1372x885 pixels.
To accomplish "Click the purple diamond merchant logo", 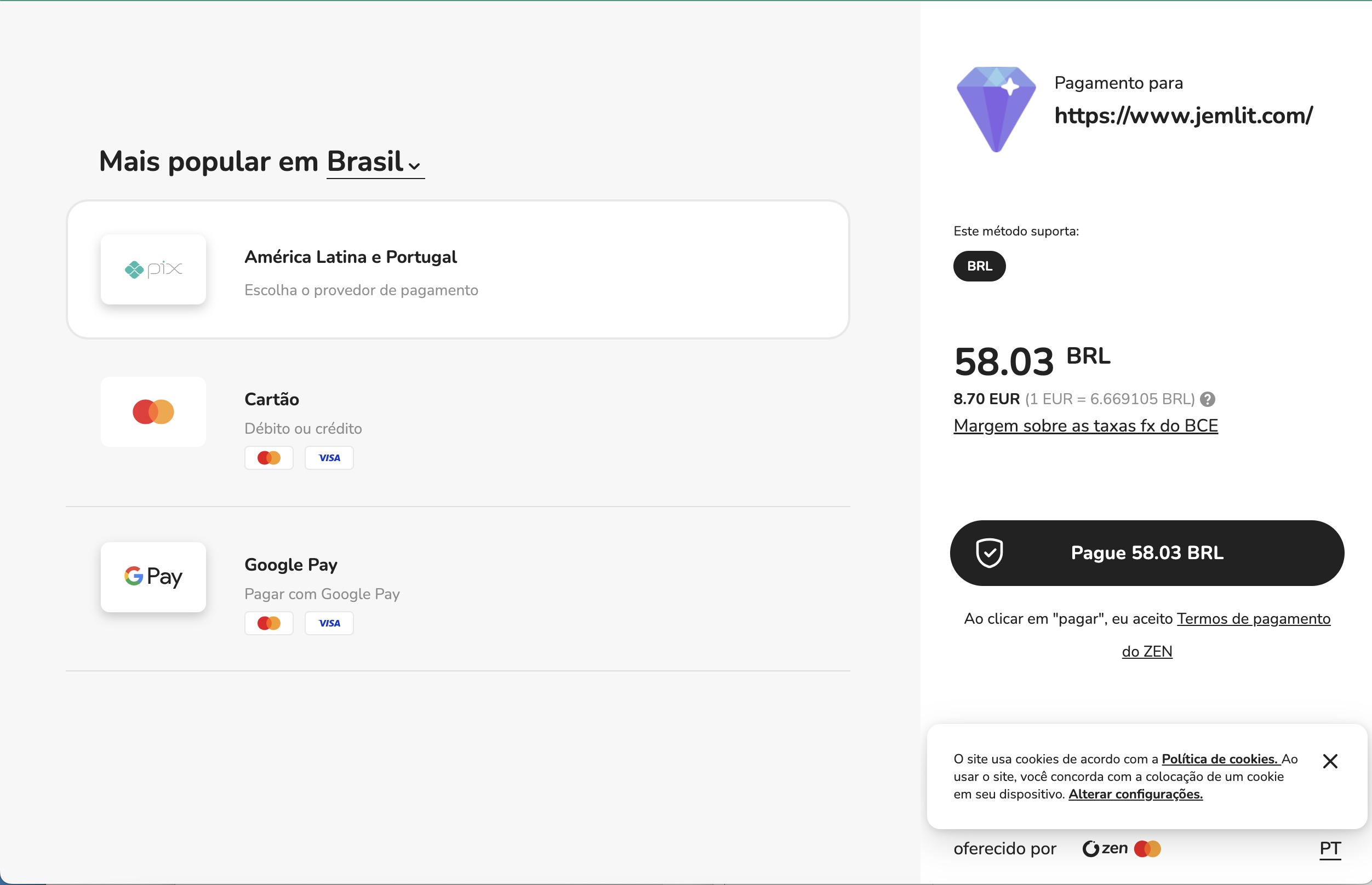I will tap(996, 108).
